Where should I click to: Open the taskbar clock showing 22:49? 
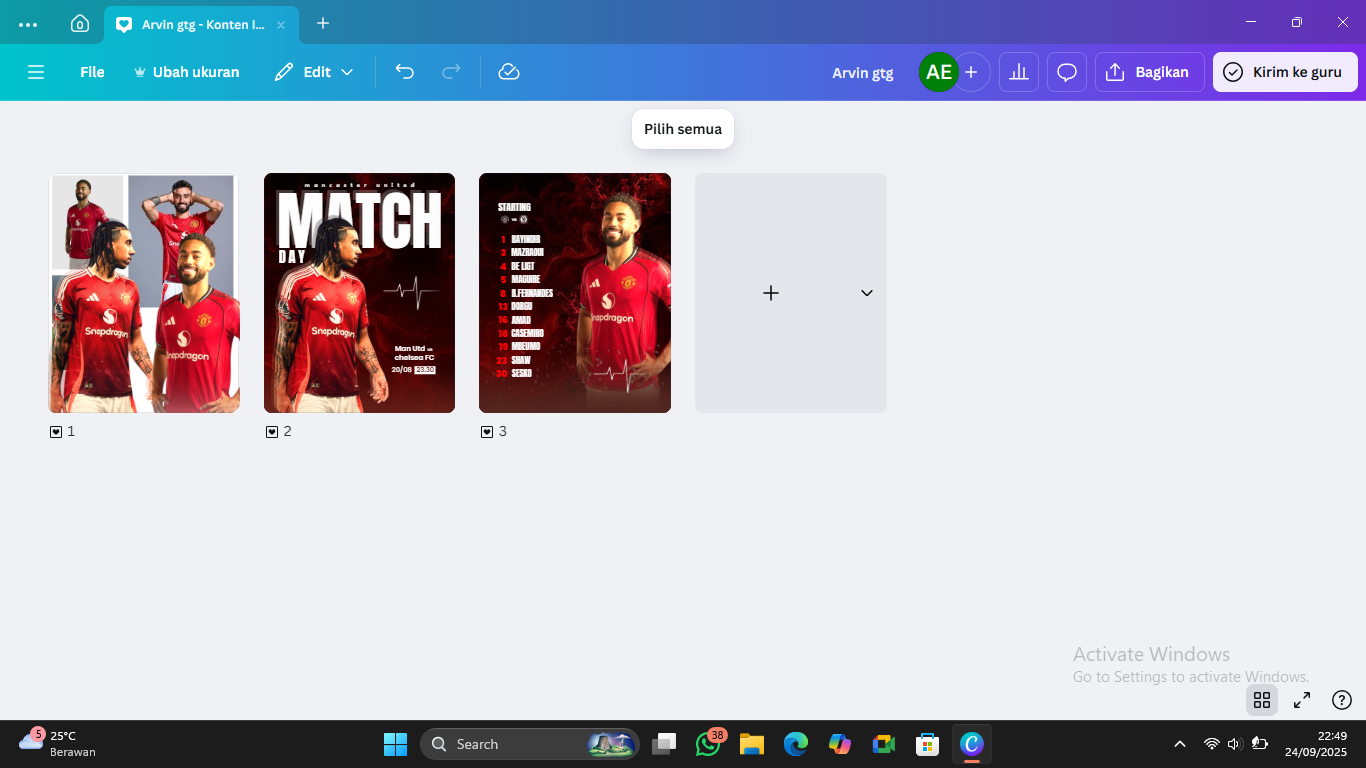click(1316, 744)
